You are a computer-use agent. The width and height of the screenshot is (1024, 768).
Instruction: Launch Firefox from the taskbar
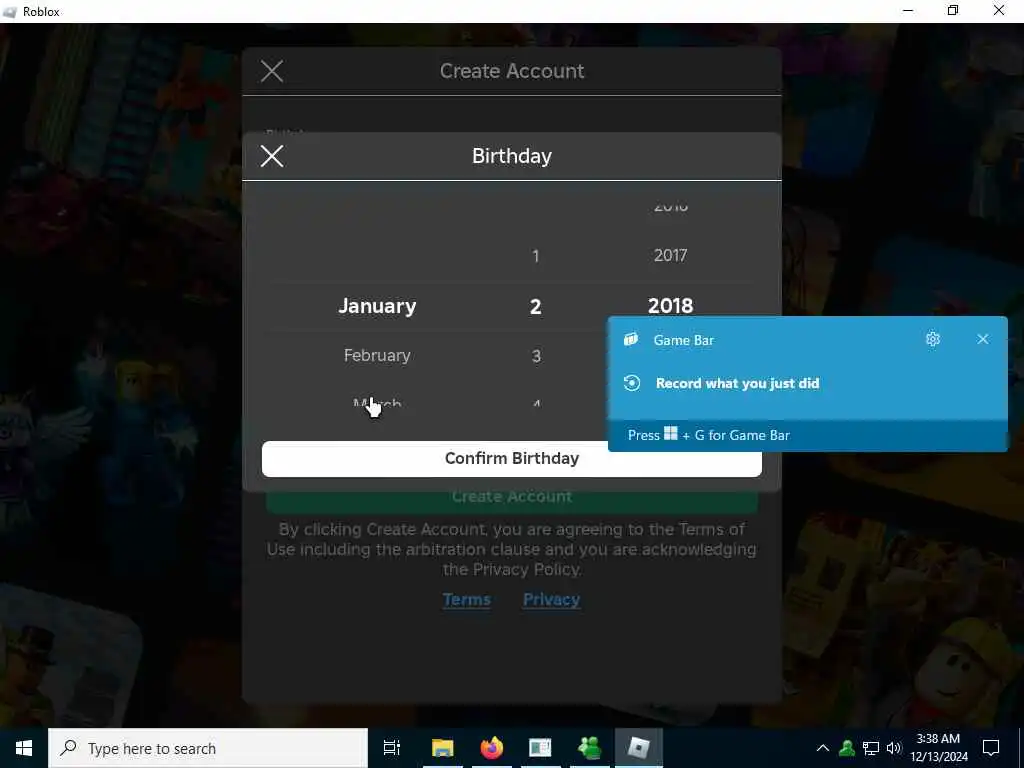(x=492, y=748)
